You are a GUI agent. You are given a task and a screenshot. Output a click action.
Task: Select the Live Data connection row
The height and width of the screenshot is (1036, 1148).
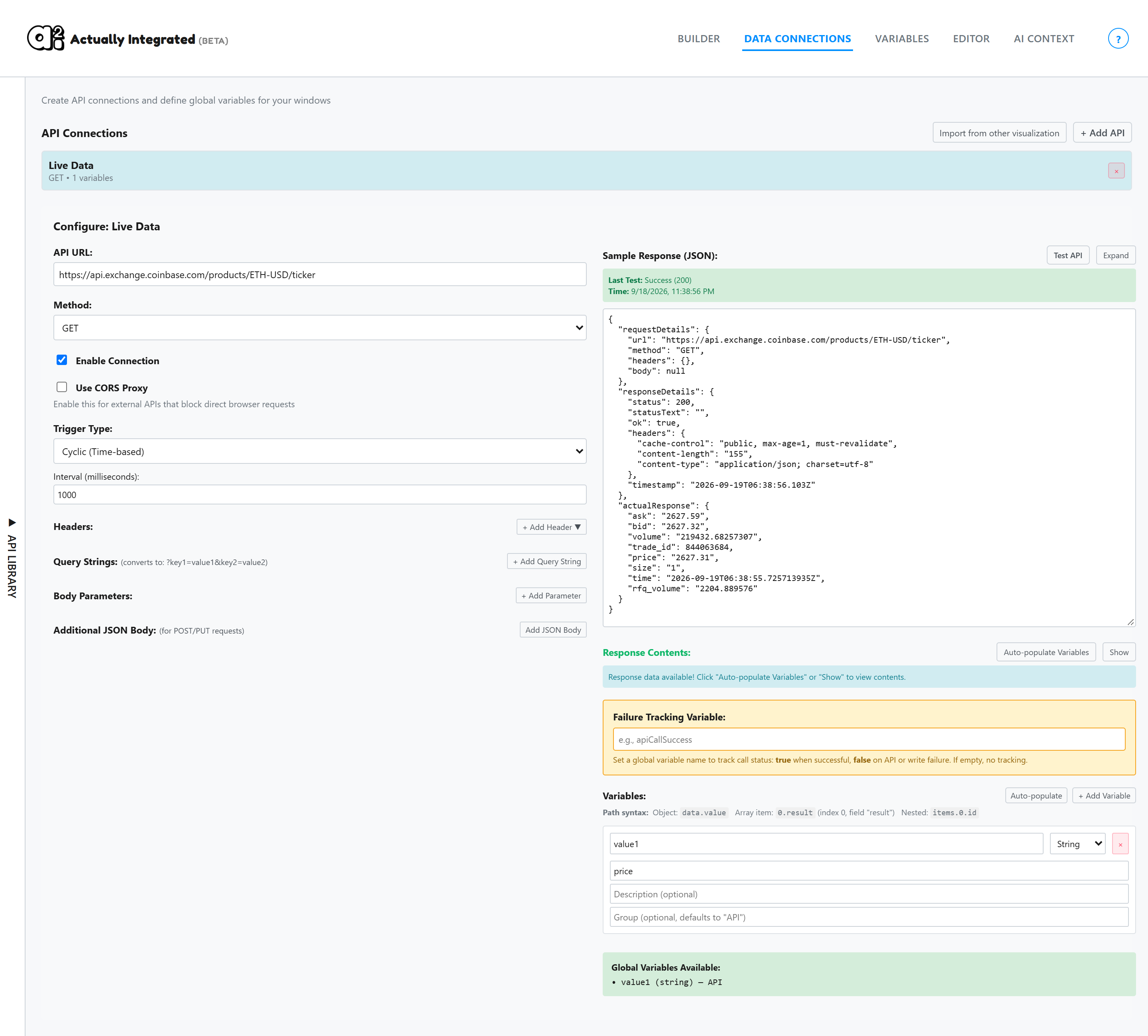click(586, 171)
